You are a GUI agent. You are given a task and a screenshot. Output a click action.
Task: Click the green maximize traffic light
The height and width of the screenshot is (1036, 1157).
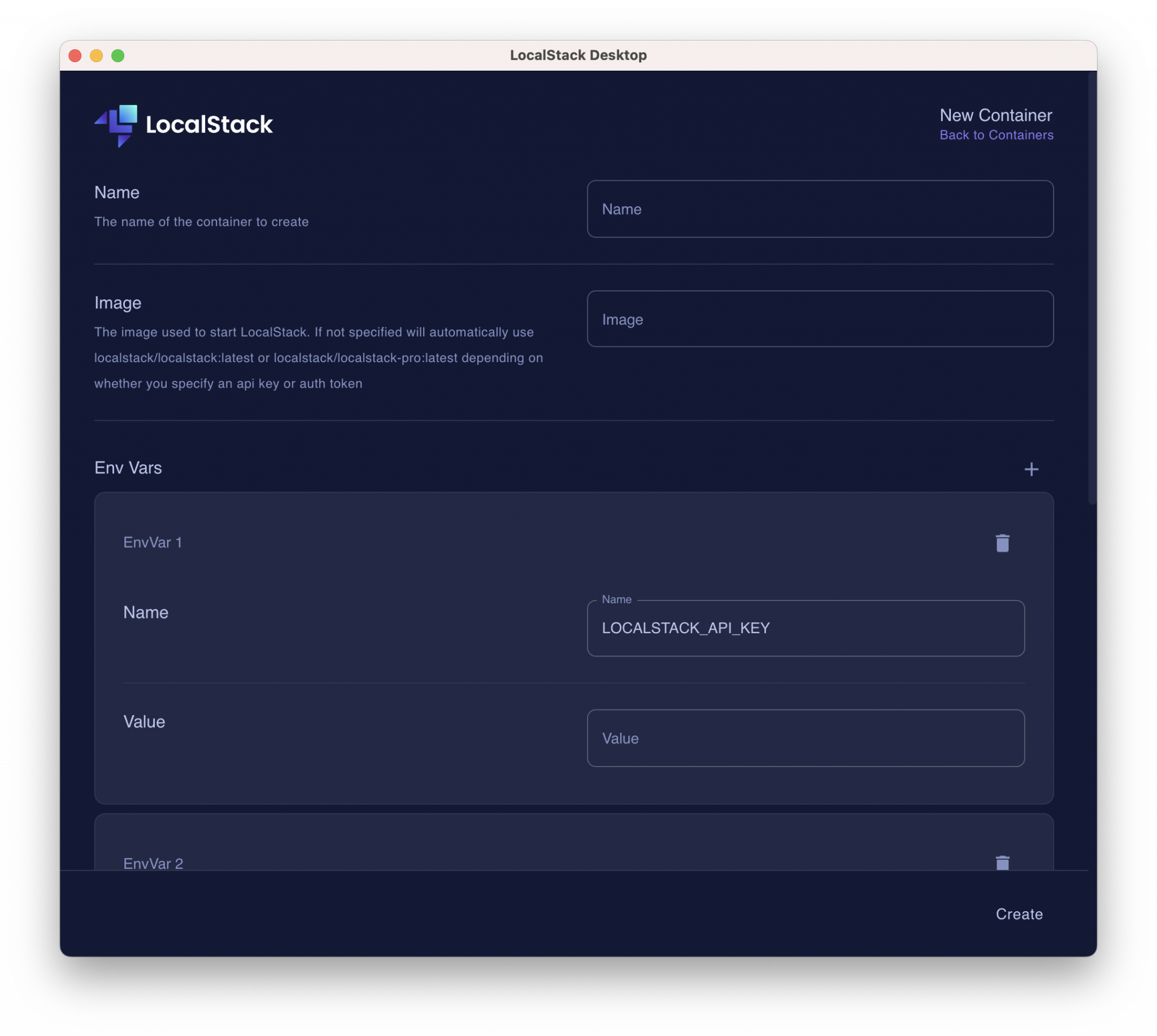118,55
